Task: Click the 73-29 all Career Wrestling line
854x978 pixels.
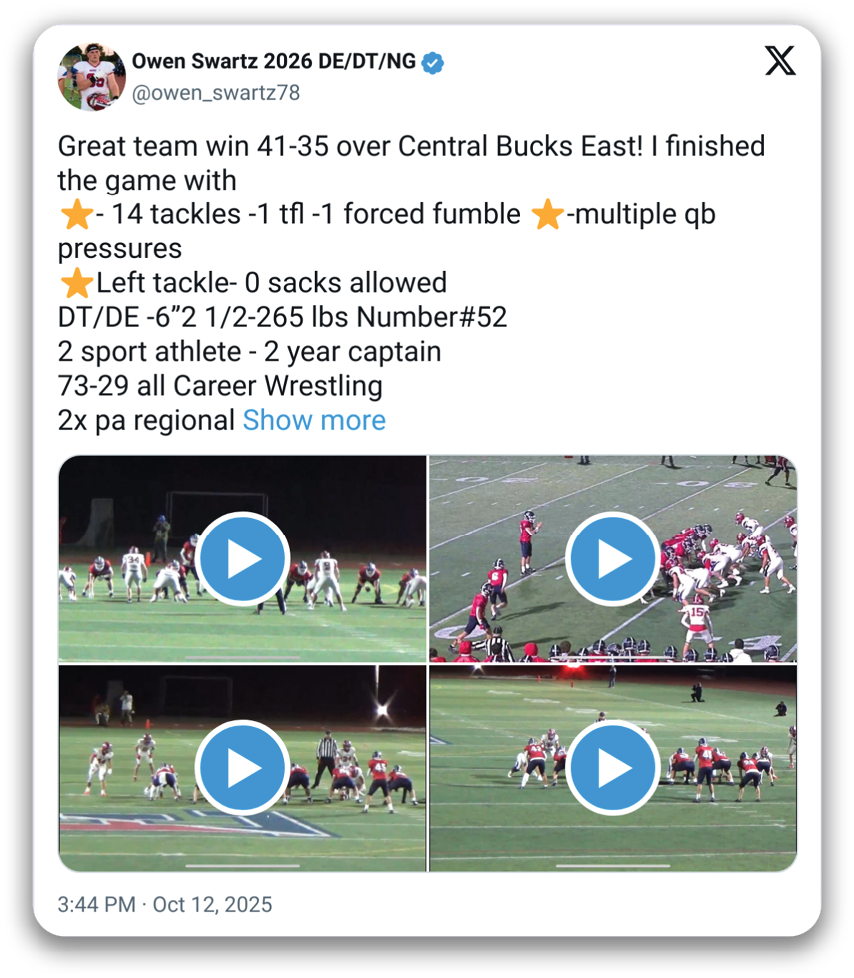Action: (x=220, y=385)
